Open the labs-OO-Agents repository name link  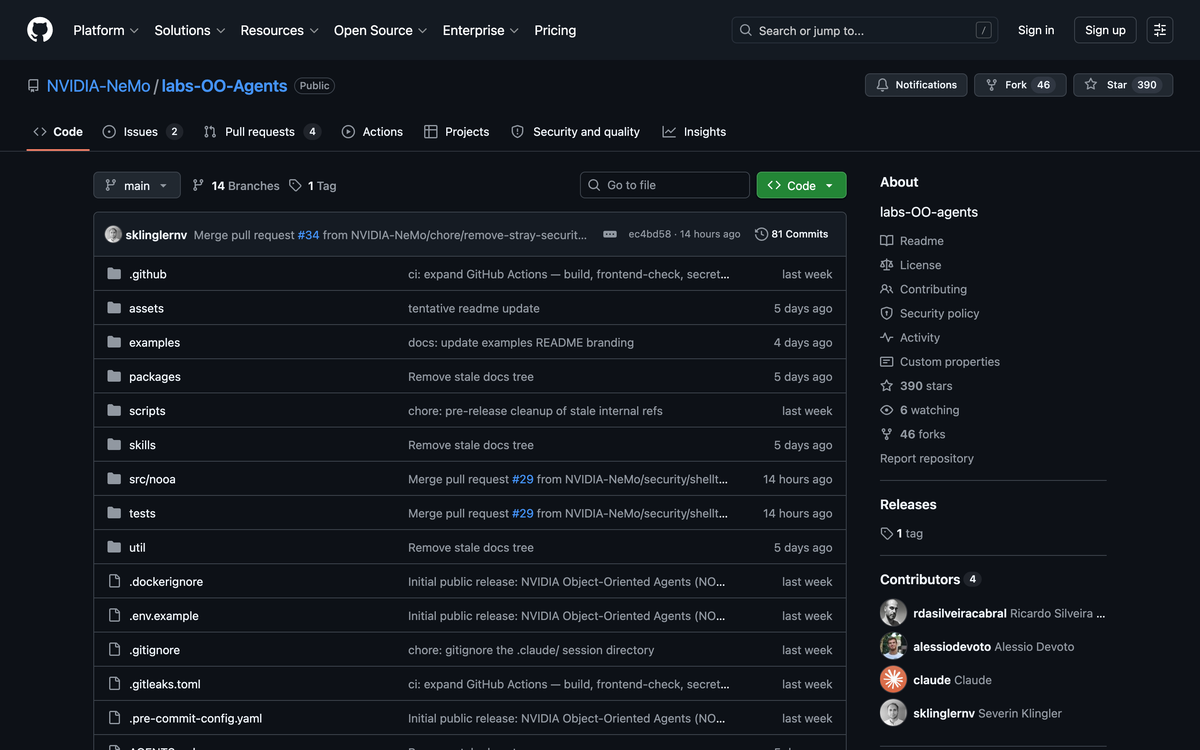[x=224, y=86]
